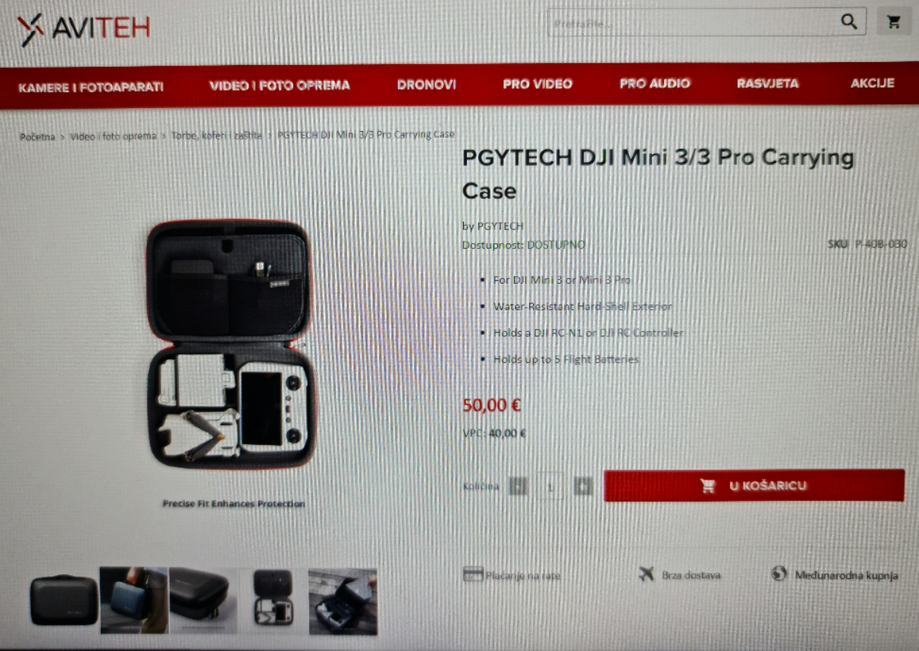This screenshot has height=651, width=919.
Task: Go to Pro Audio category
Action: coord(655,84)
